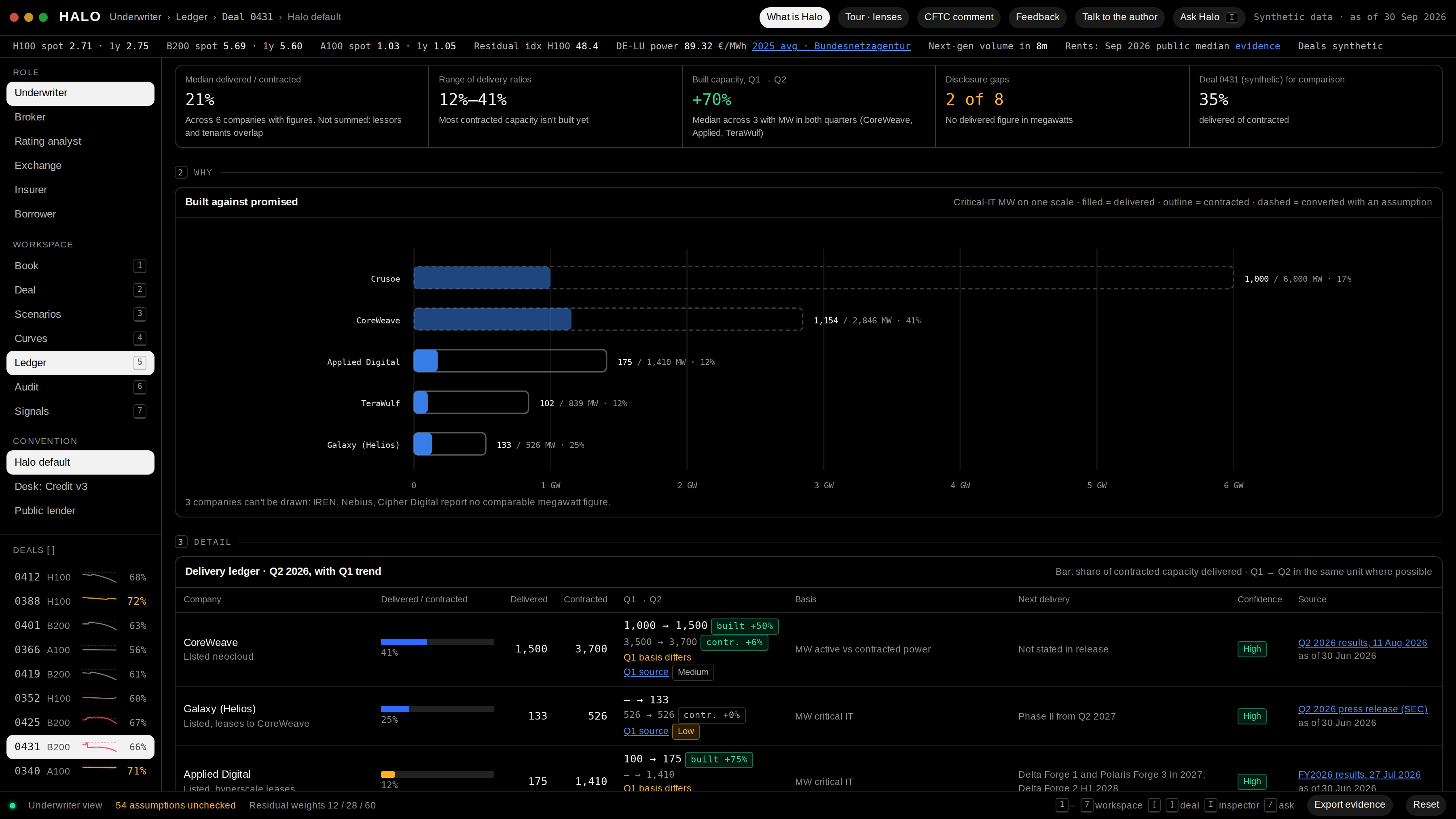Switch role to Rating analyst
Screen dimensions: 1456x819
80,141
